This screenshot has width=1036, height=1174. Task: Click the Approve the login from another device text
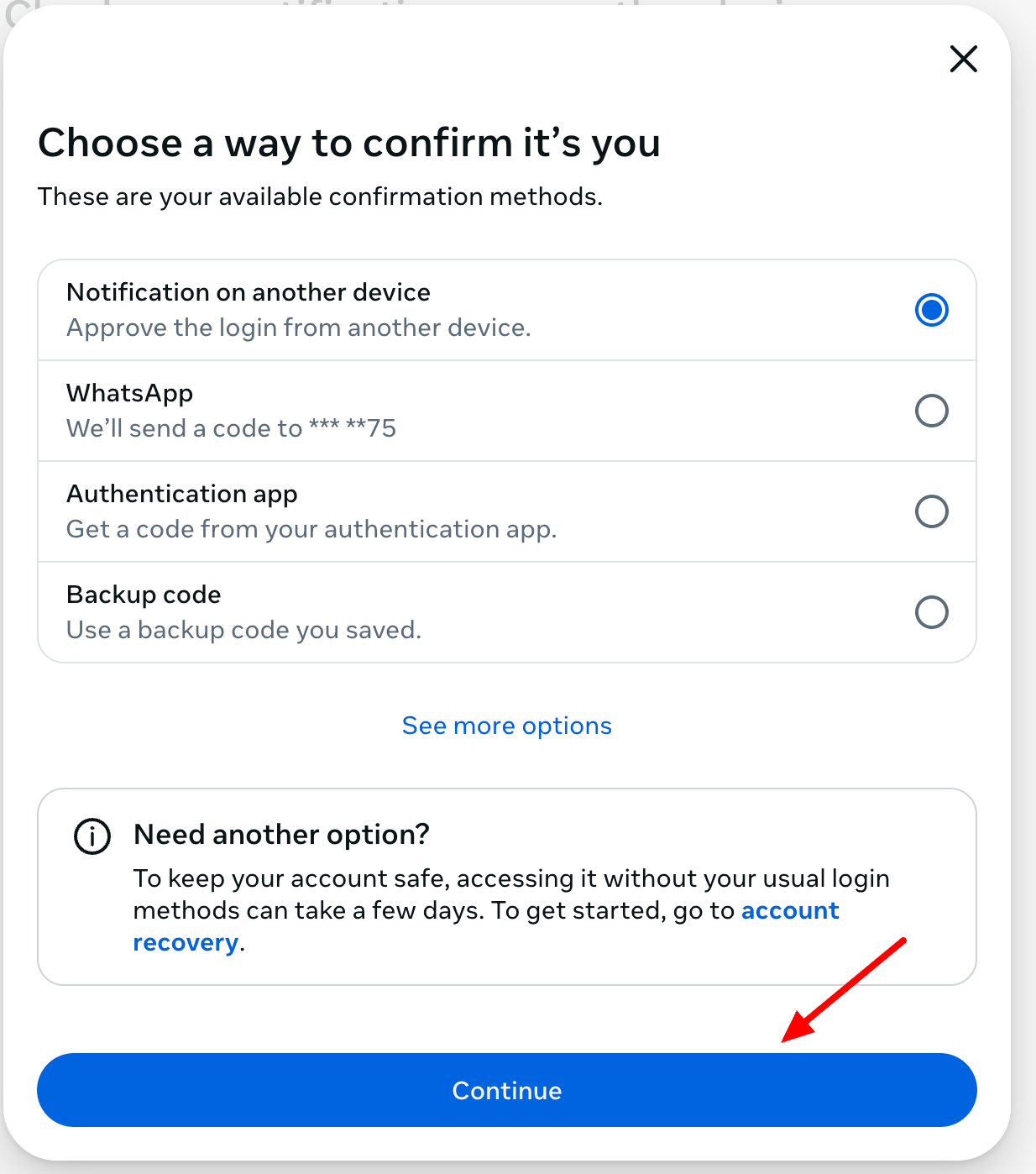[299, 328]
